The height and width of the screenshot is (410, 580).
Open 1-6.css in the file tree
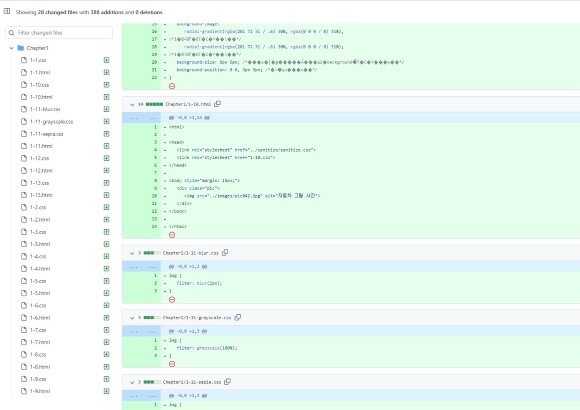[38, 305]
